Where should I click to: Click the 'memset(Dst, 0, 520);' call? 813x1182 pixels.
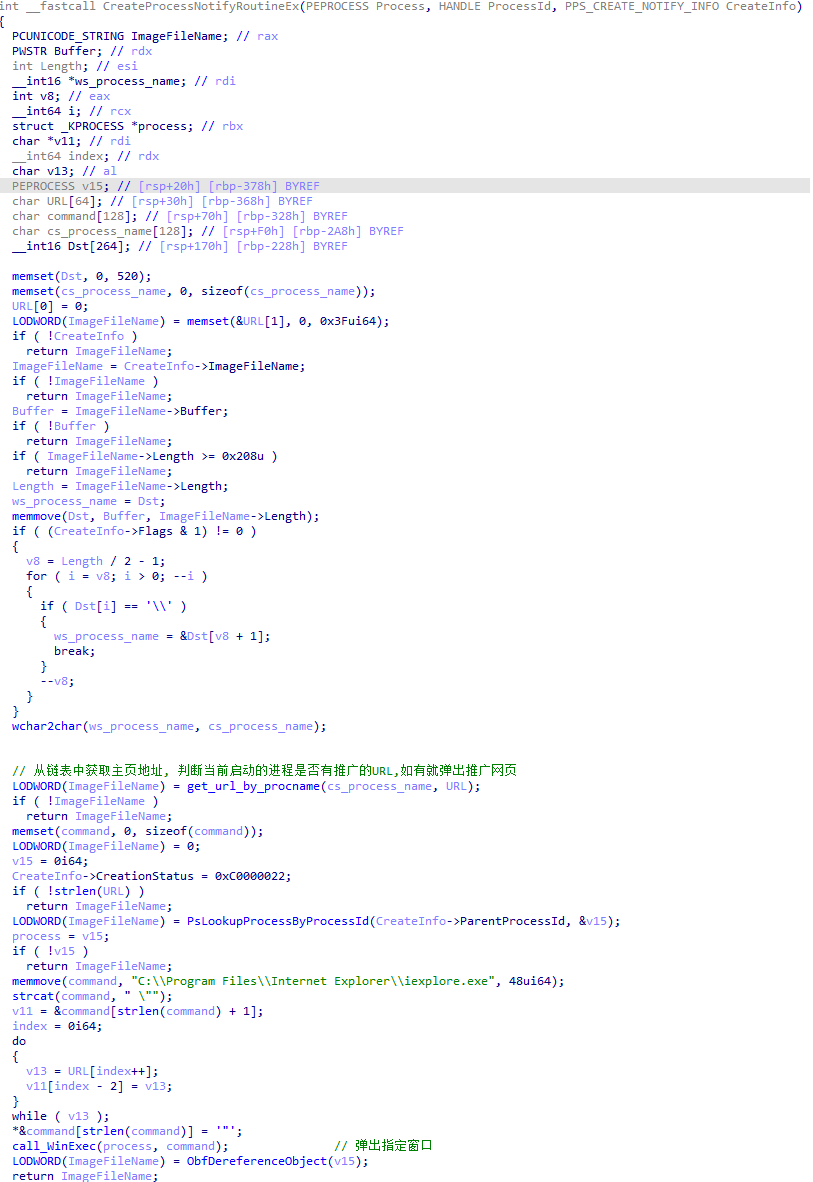tap(81, 277)
